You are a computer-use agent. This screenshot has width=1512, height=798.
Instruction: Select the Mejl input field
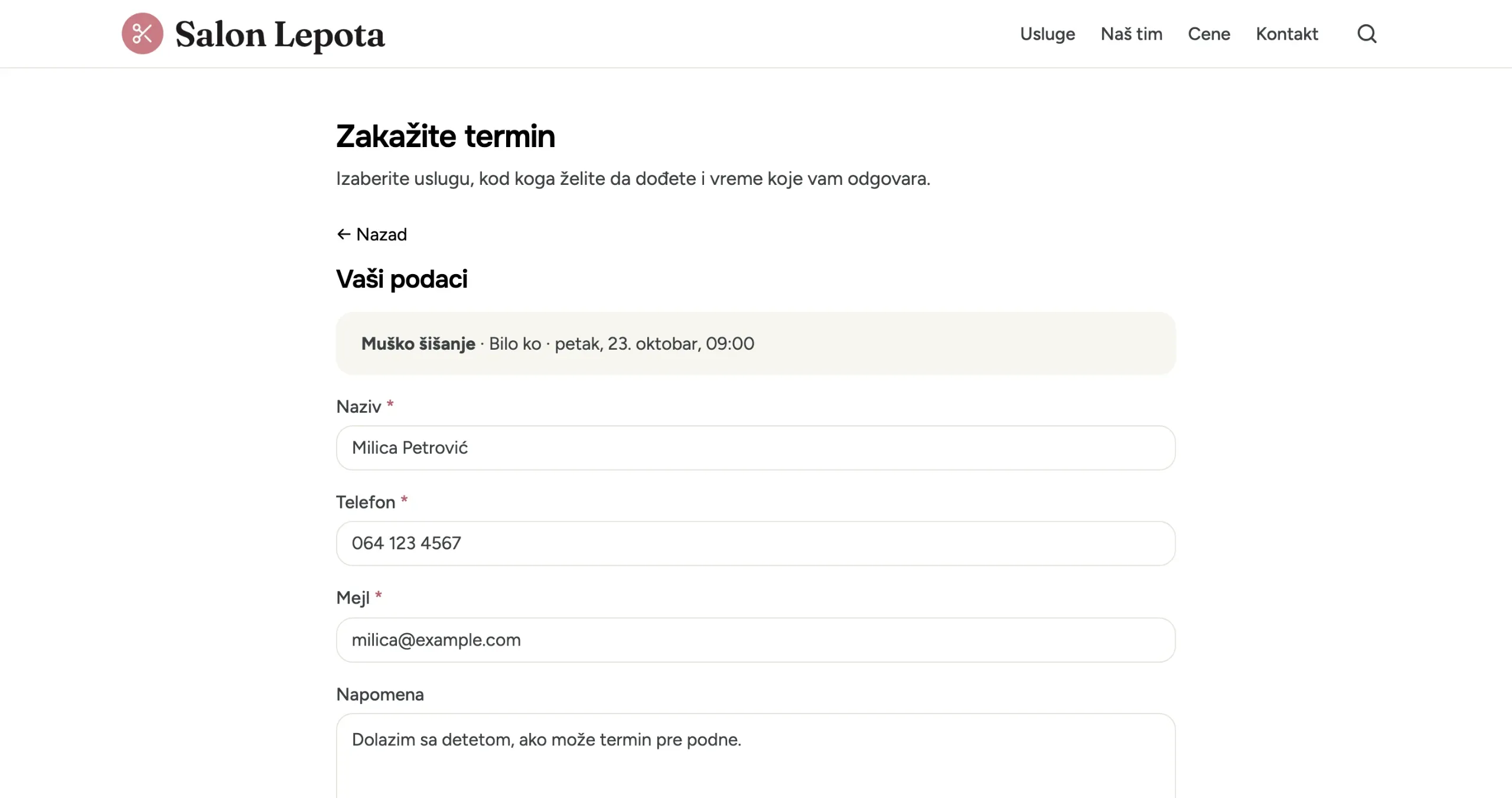pyautogui.click(x=755, y=640)
